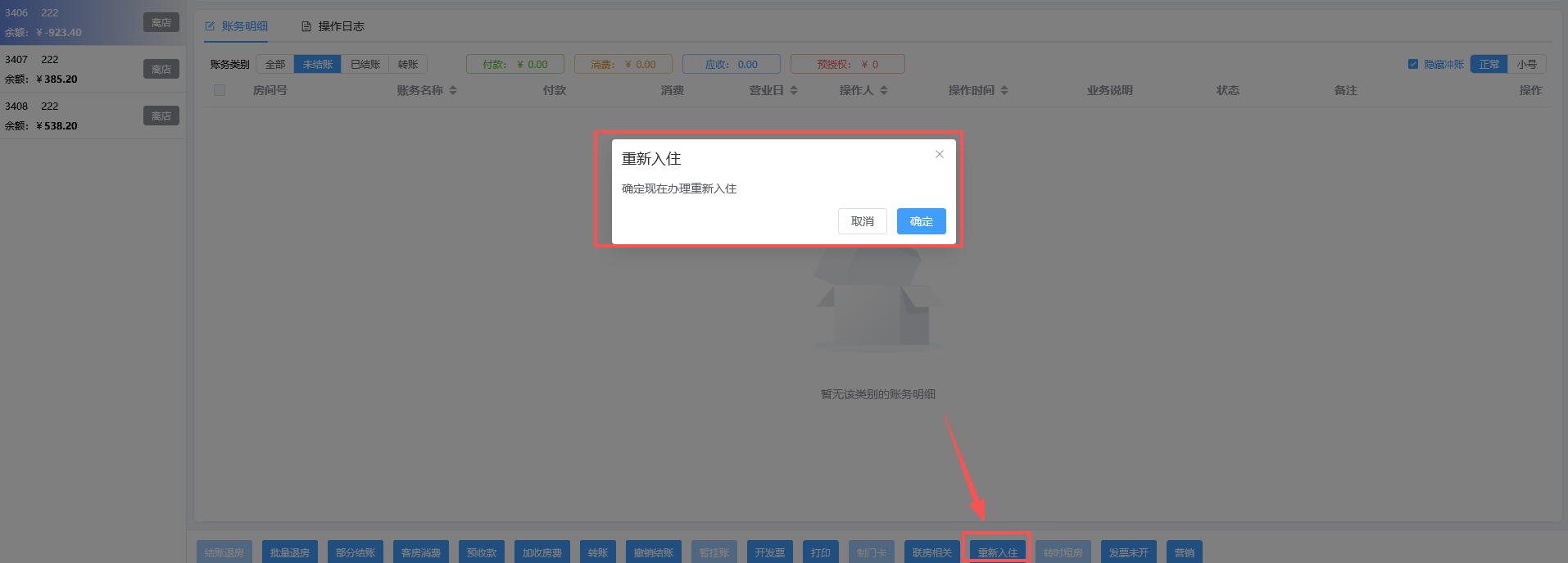This screenshot has height=563, width=1568.
Task: Click the 余额 ¥385.20 text
Action: click(x=41, y=79)
